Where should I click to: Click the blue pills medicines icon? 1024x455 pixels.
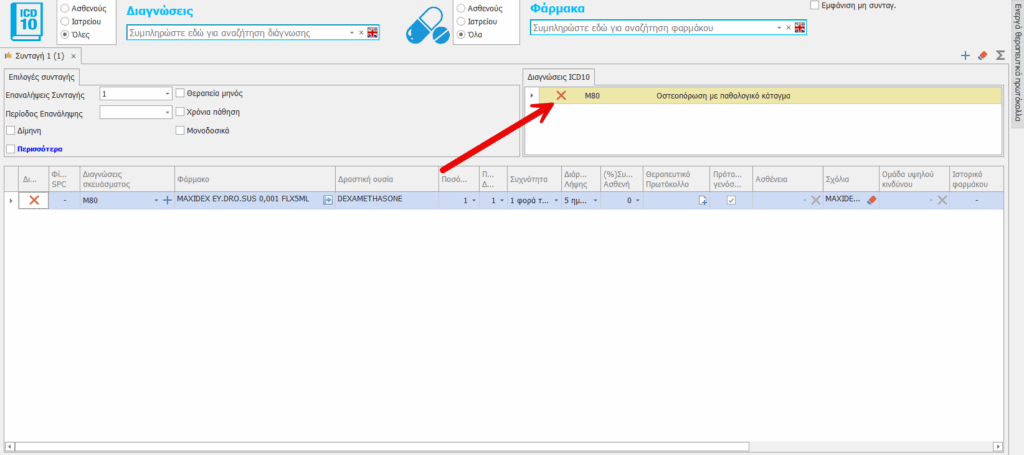[427, 23]
